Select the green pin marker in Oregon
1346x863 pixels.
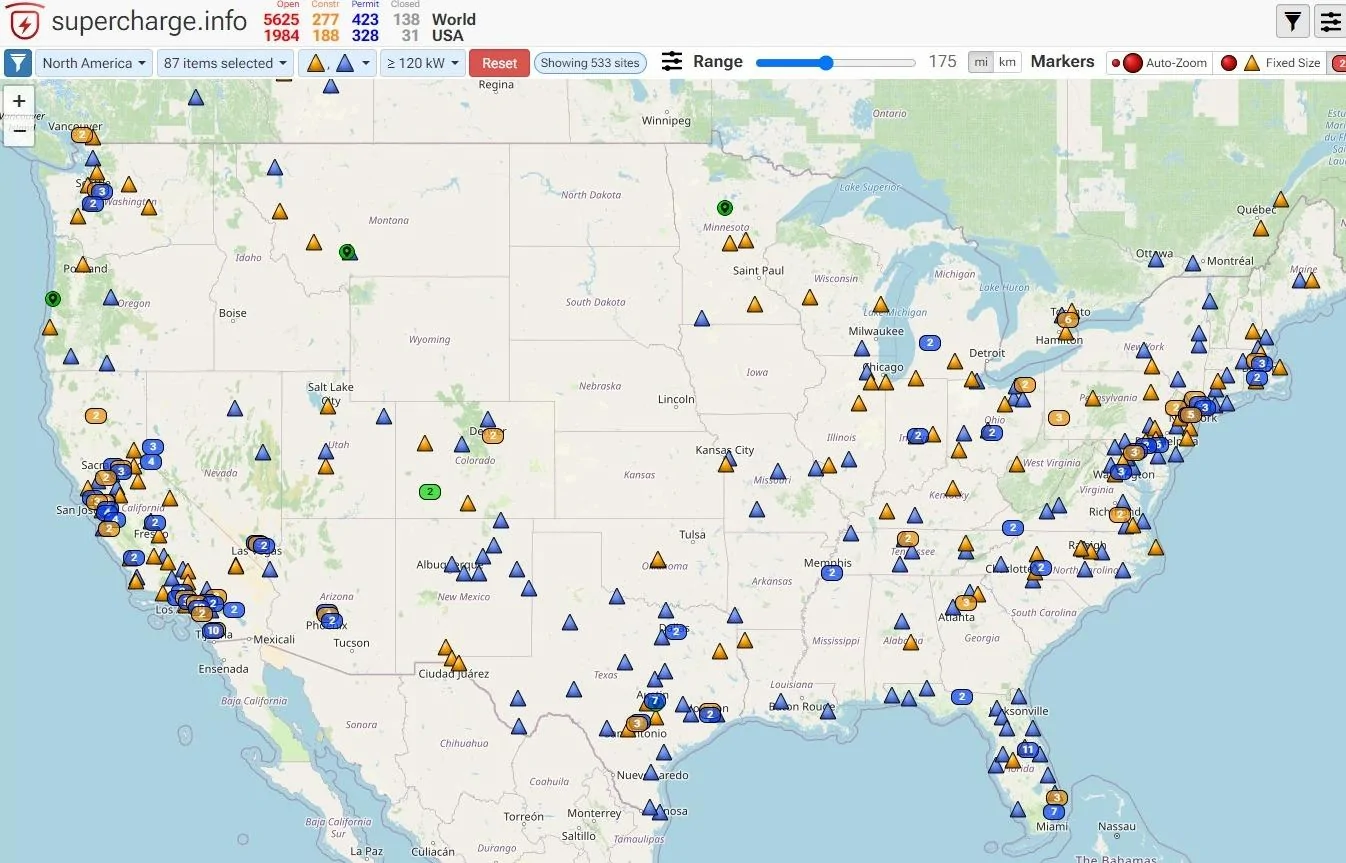53,299
